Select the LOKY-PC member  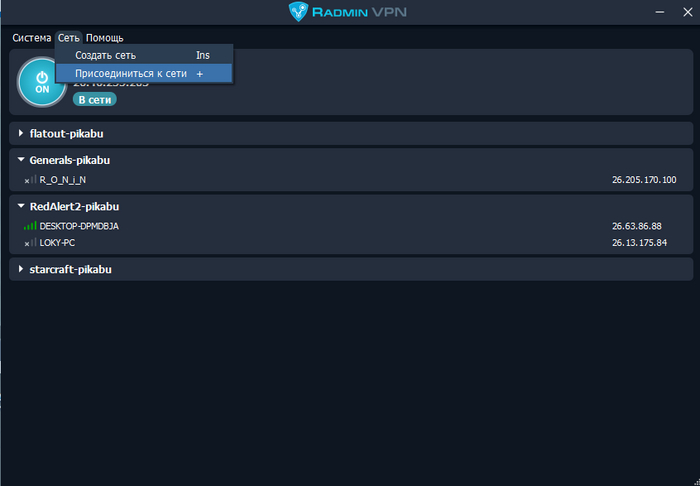[57, 243]
